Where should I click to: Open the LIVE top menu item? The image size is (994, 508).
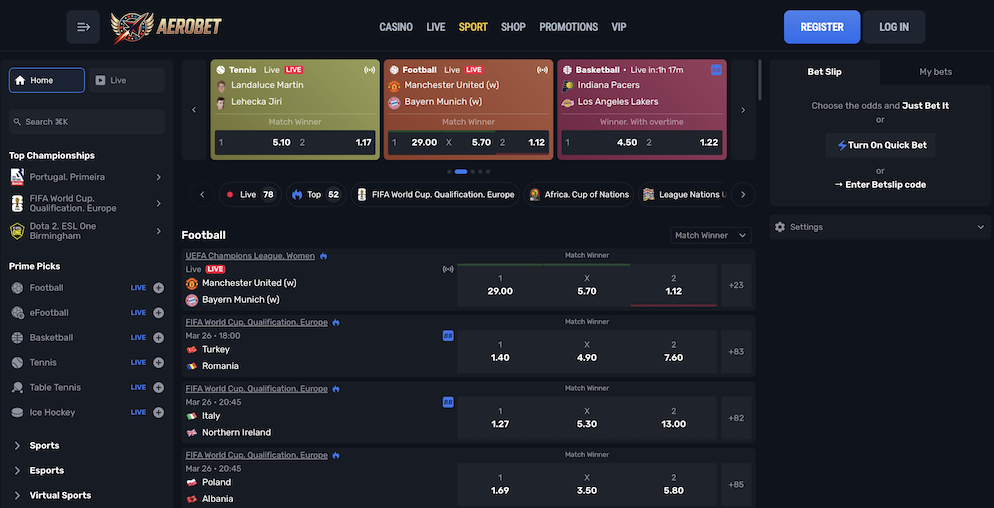click(436, 27)
